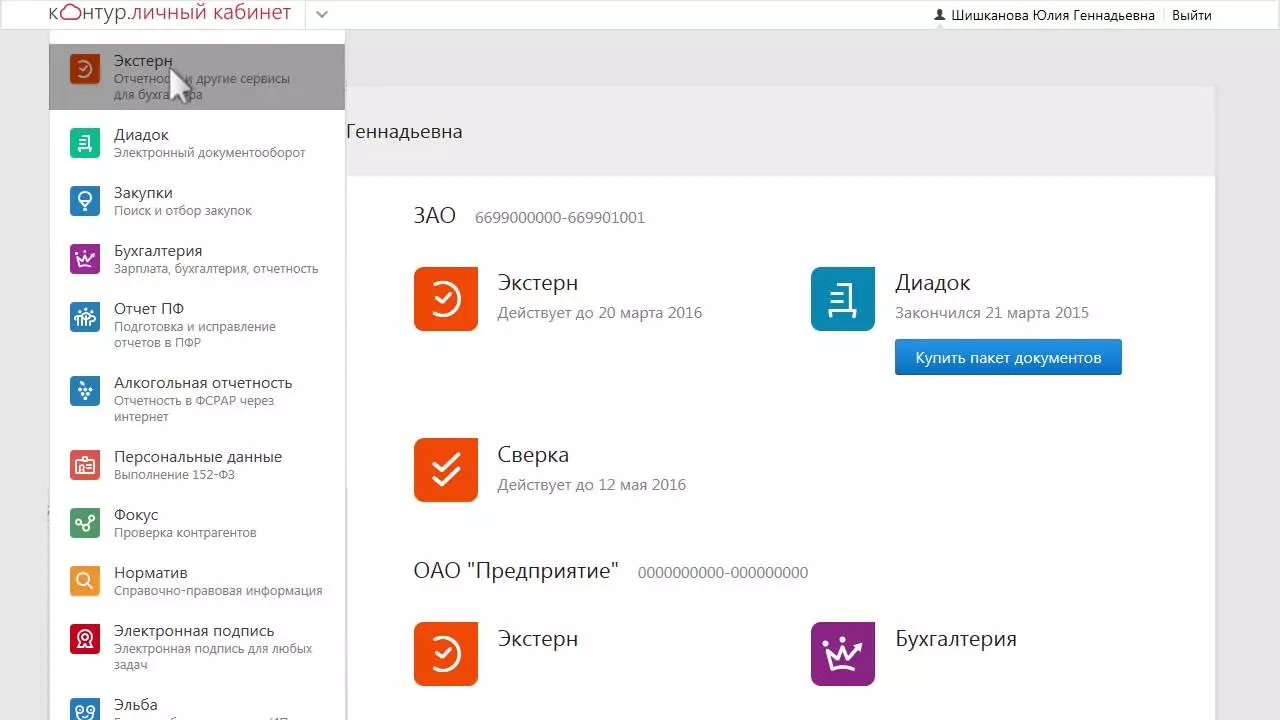
Task: Click the red Электронная подпись icon
Action: (85, 639)
